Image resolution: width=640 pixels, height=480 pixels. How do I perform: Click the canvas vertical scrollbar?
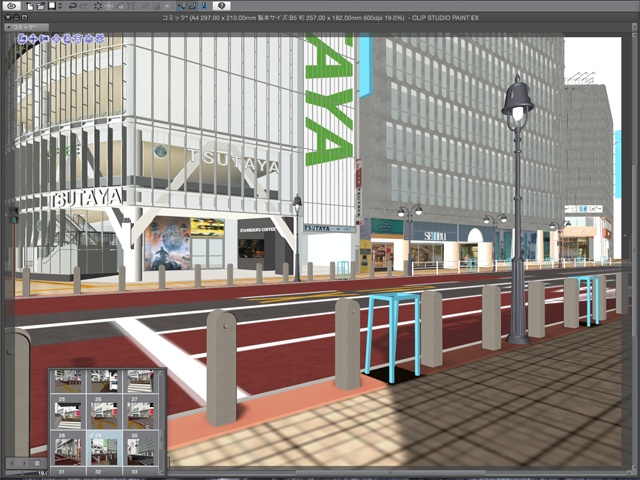634,253
